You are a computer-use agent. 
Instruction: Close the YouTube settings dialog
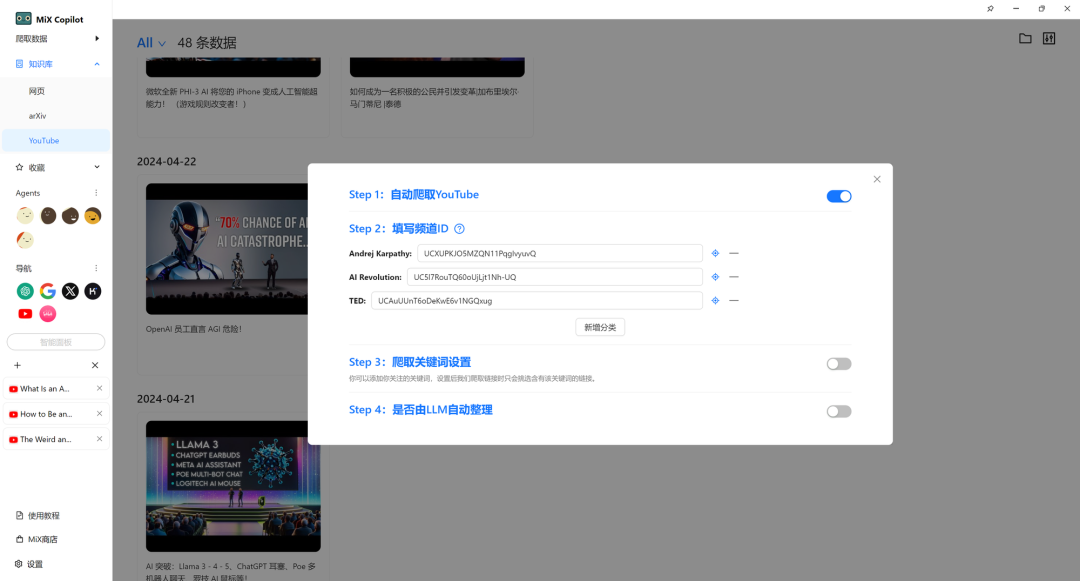877,179
